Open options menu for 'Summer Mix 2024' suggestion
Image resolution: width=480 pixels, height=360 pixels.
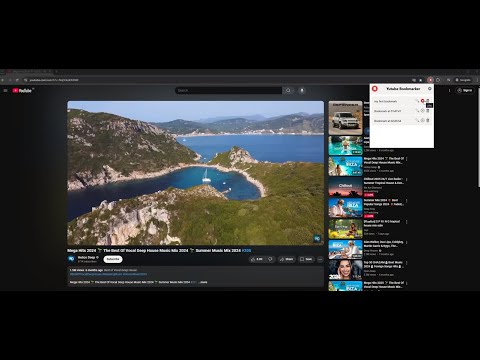pos(407,201)
